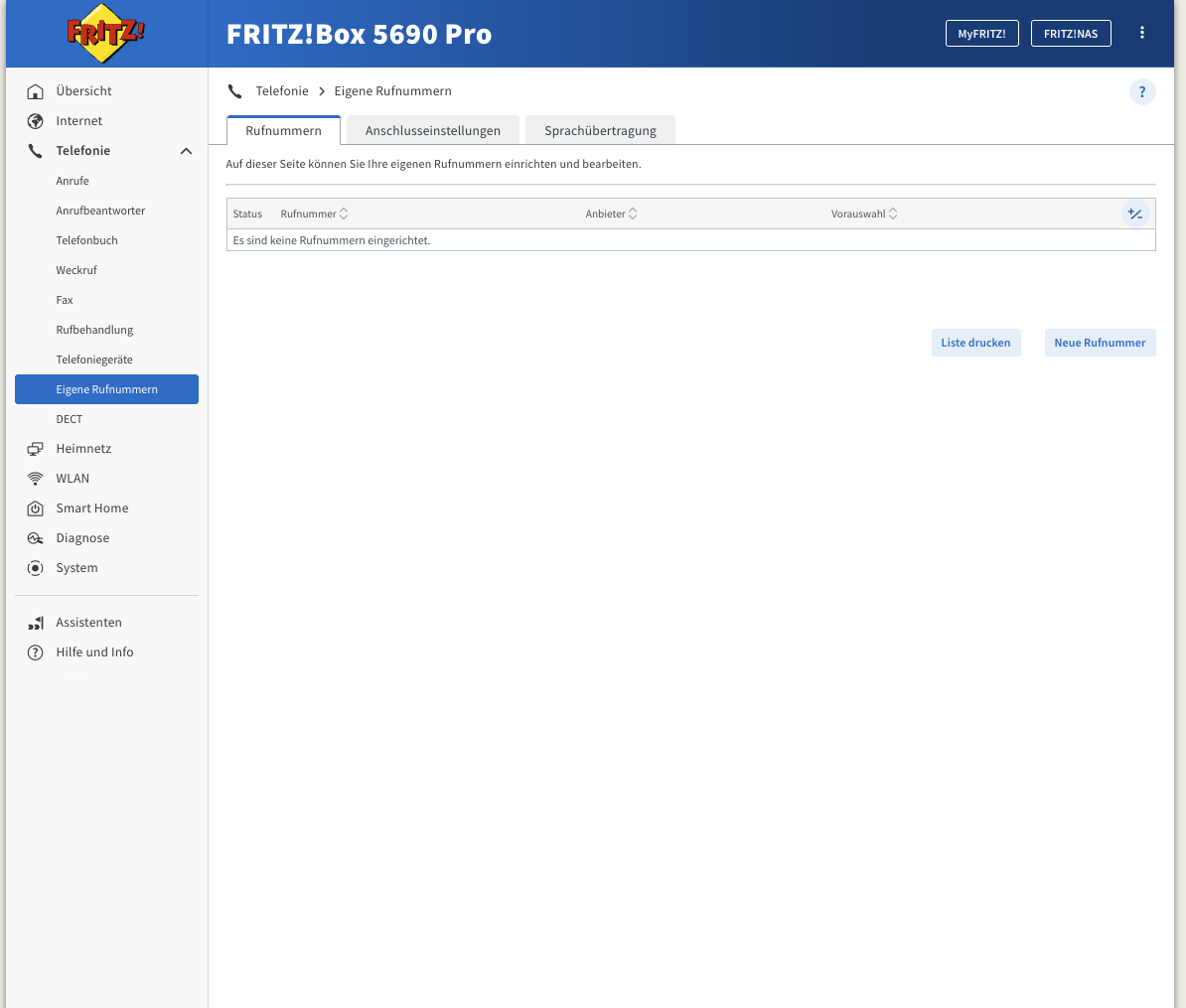Switch to the Sprachübertragung tab

[601, 130]
